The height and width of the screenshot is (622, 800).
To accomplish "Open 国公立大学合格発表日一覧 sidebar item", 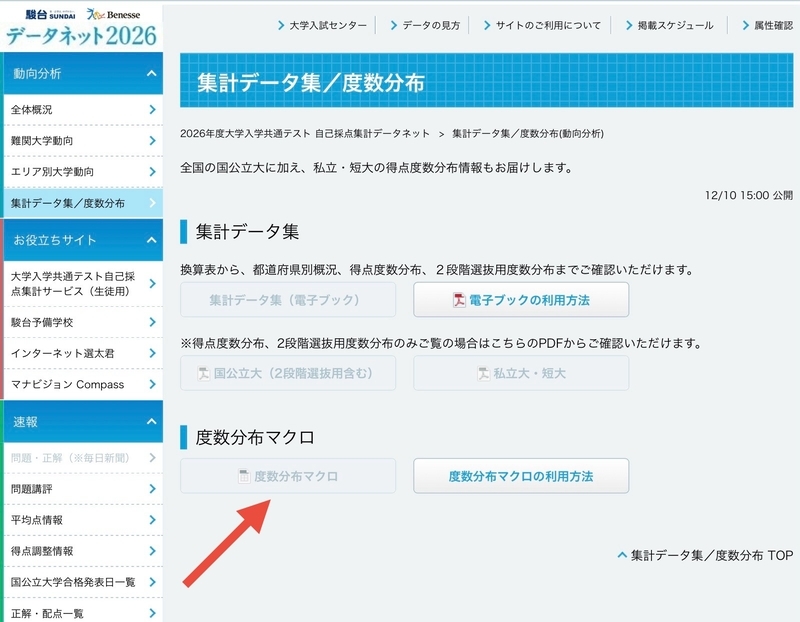I will 83,582.
